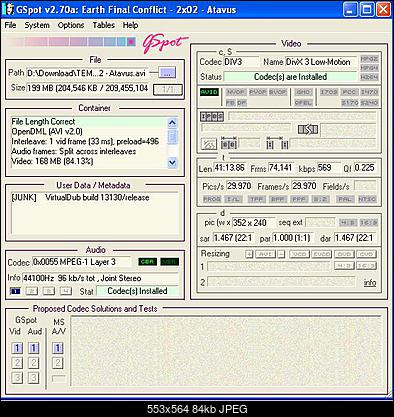Click the audio Info 44100Hz field
This screenshot has height=417, width=394.
click(x=100, y=278)
